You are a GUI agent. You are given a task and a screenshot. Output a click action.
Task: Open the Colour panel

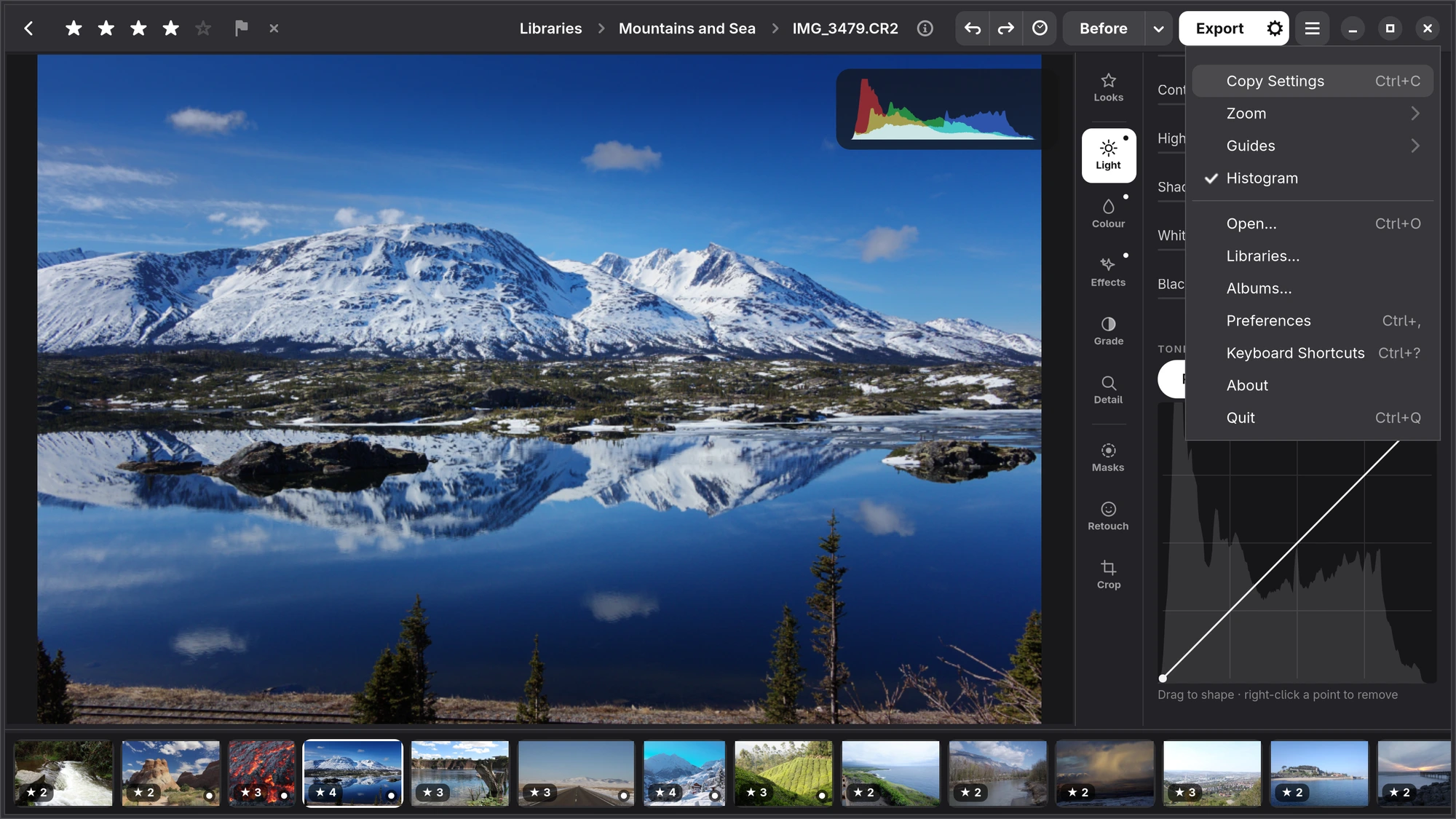pyautogui.click(x=1108, y=214)
